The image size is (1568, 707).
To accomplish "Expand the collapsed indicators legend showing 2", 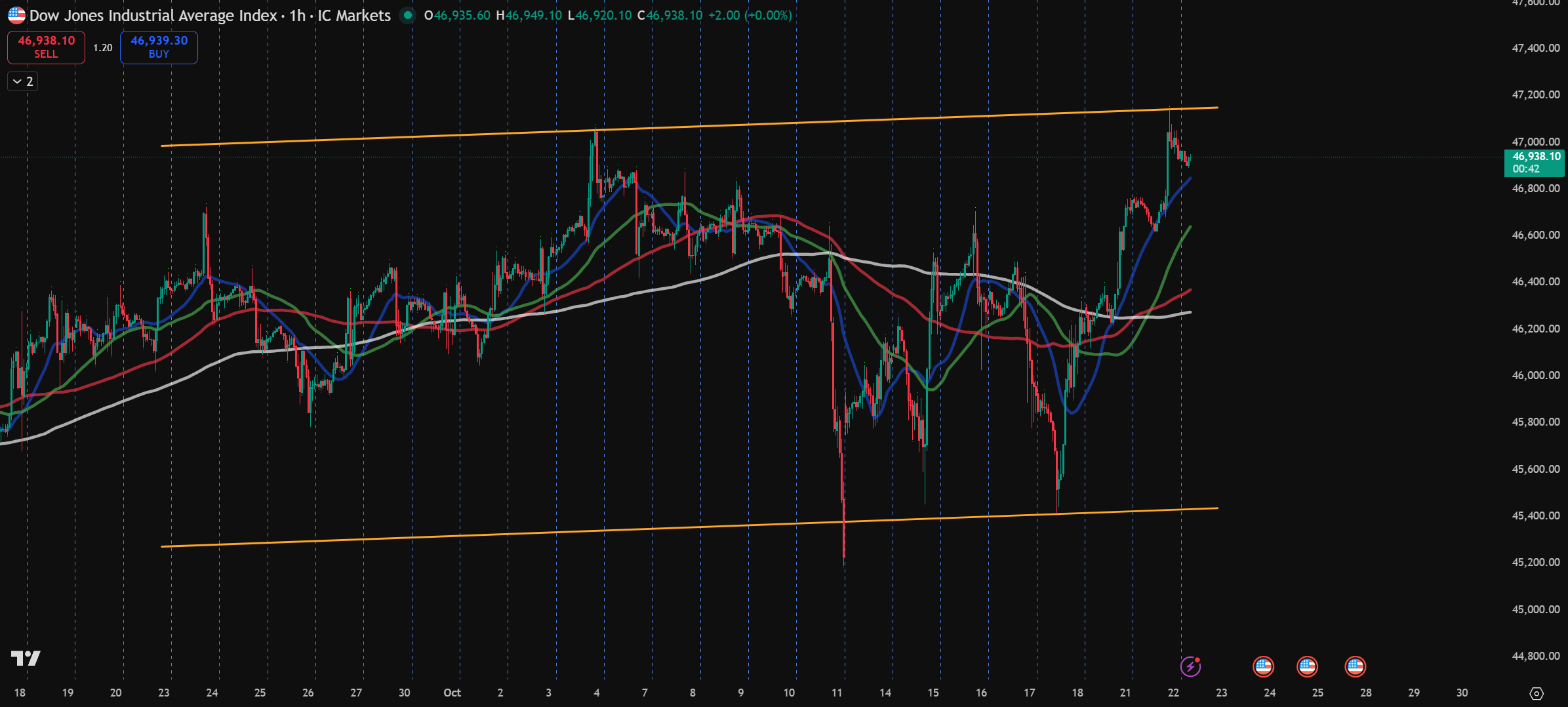I will pos(22,81).
